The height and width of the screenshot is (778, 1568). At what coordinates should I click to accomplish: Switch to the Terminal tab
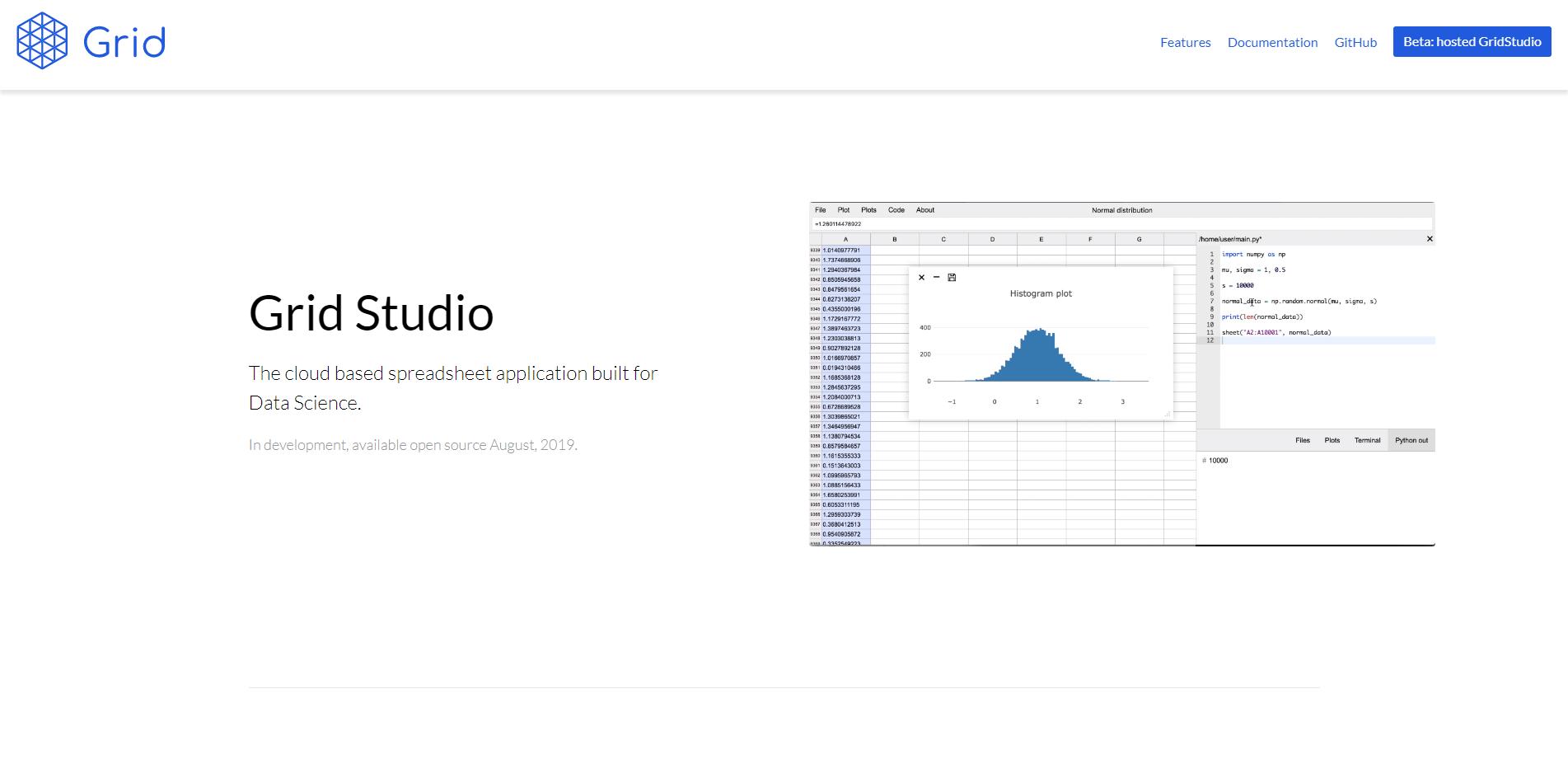(1367, 440)
